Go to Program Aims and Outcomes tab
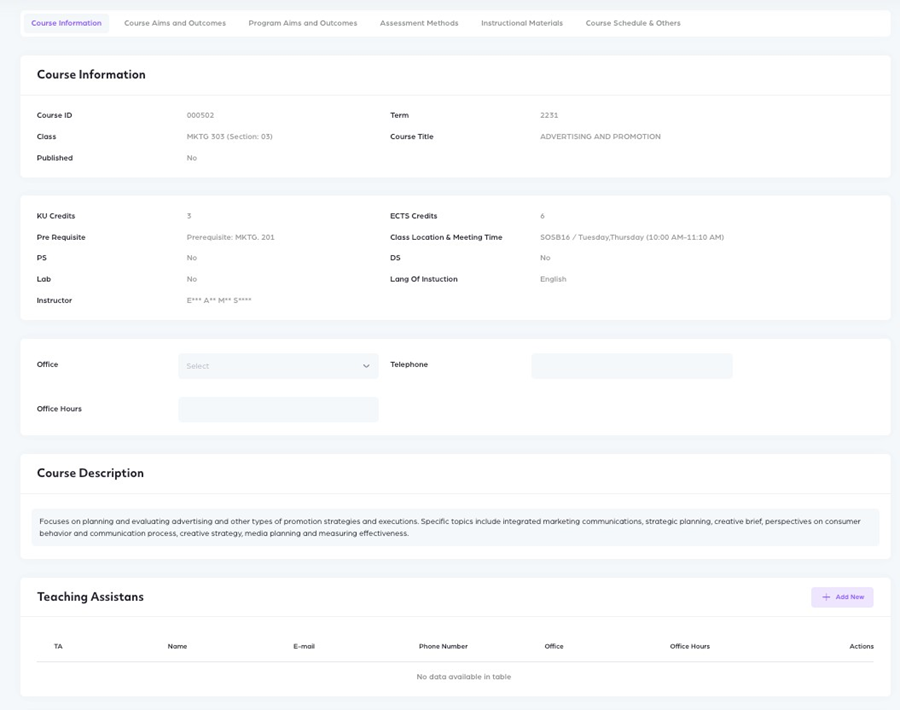 pyautogui.click(x=302, y=23)
